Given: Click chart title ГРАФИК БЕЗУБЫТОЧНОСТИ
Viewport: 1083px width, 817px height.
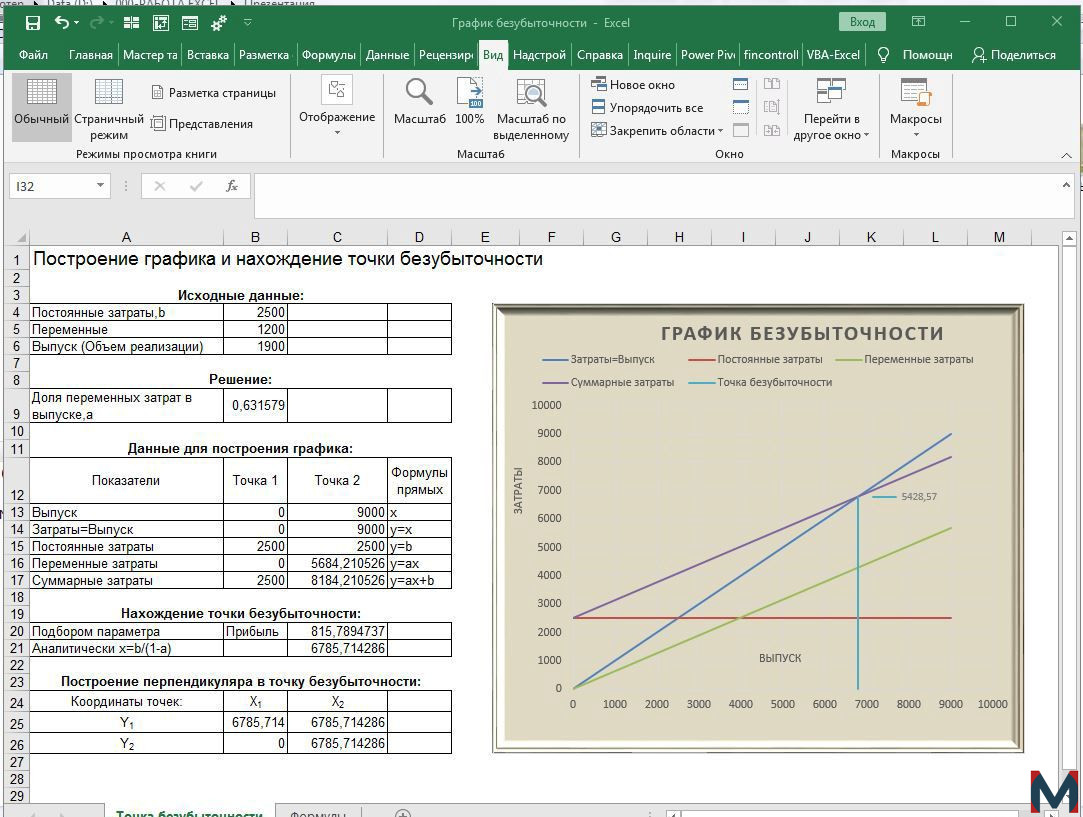Looking at the screenshot, I should [802, 334].
